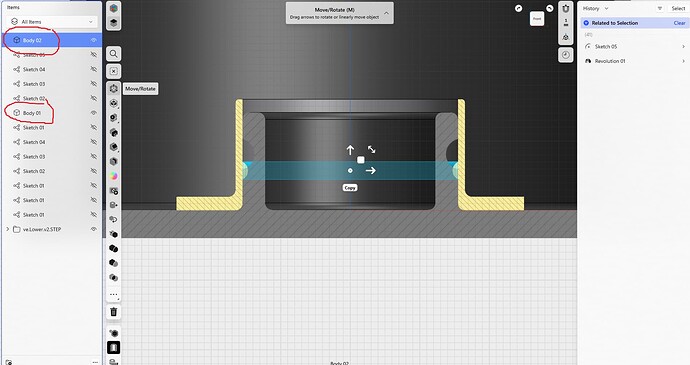The height and width of the screenshot is (365, 690).
Task: Open the color wheel tool
Action: pyautogui.click(x=114, y=176)
